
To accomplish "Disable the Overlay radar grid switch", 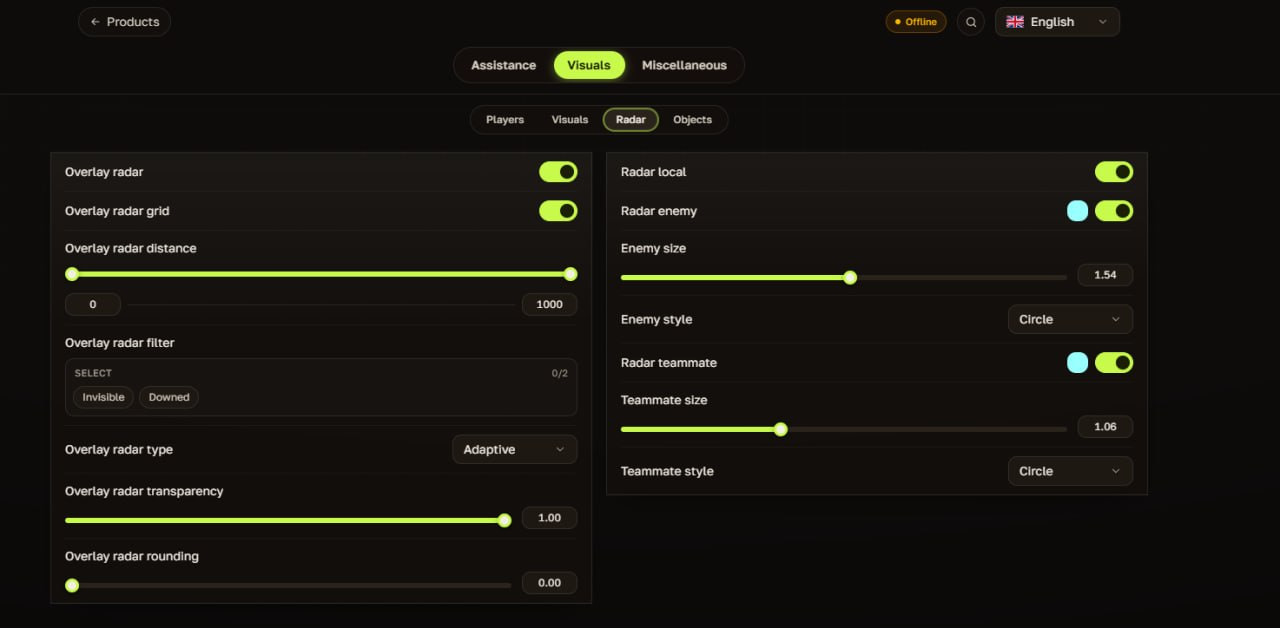I will click(x=558, y=211).
